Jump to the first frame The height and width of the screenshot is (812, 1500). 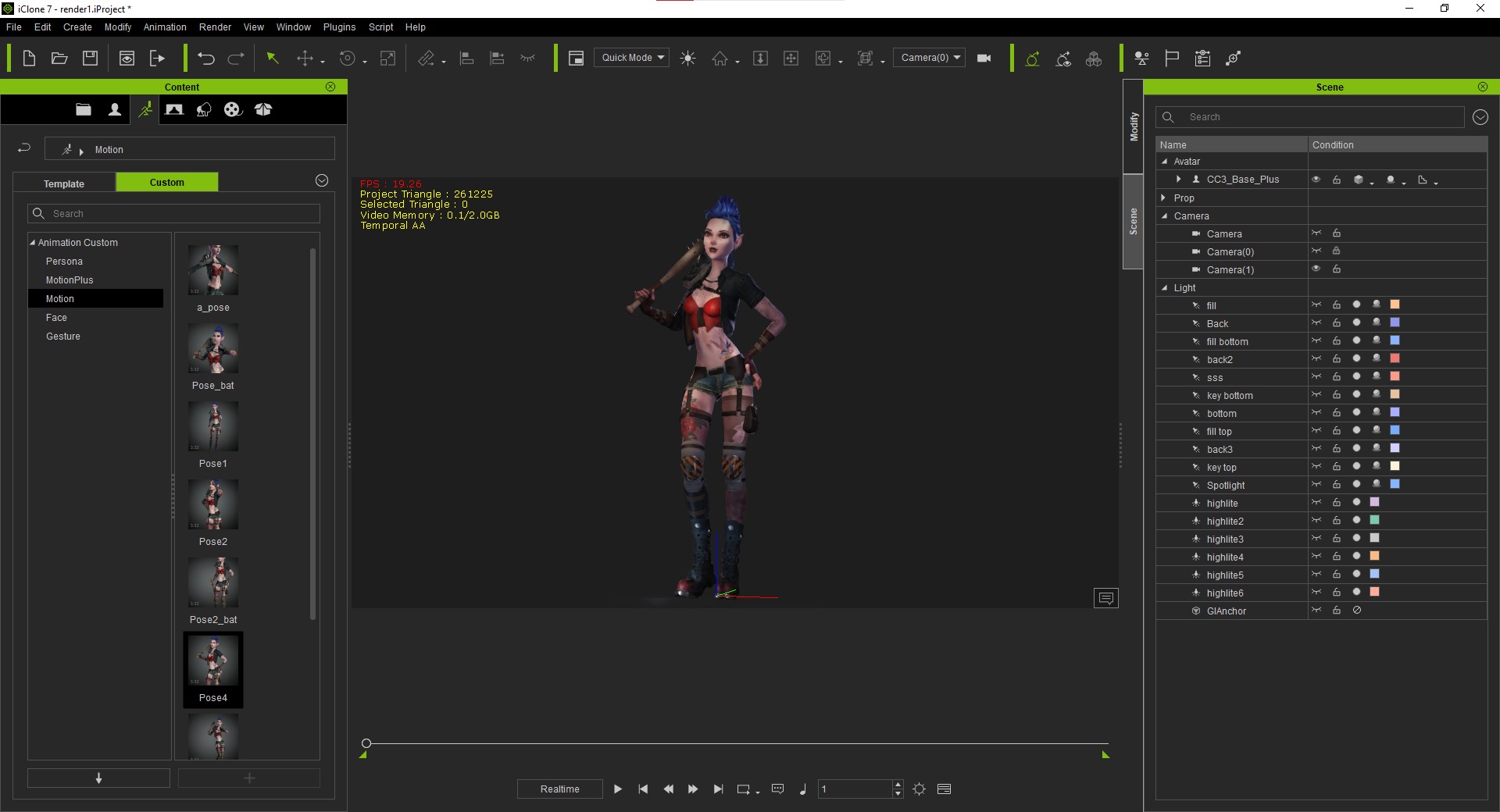coord(643,789)
